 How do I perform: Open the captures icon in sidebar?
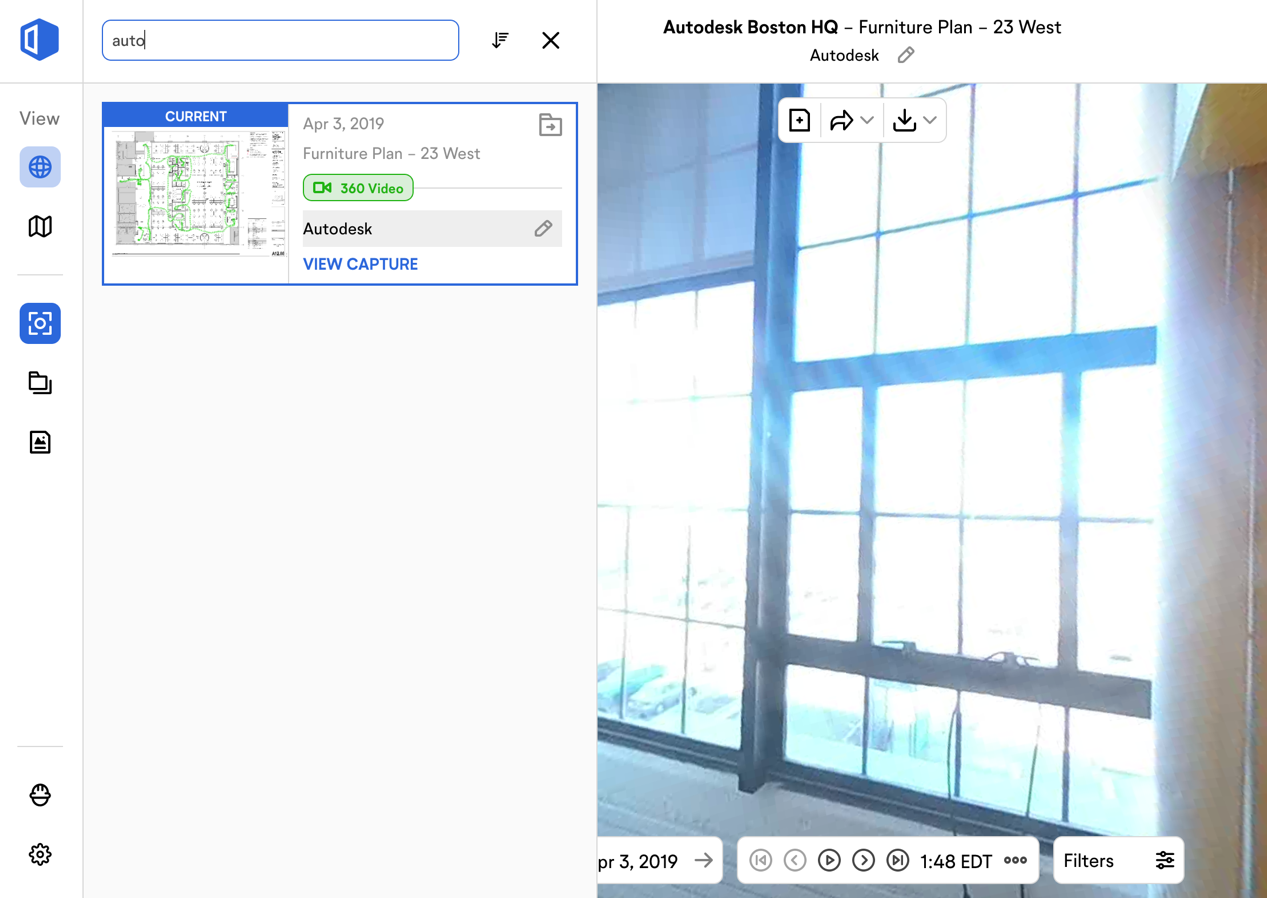[x=40, y=324]
